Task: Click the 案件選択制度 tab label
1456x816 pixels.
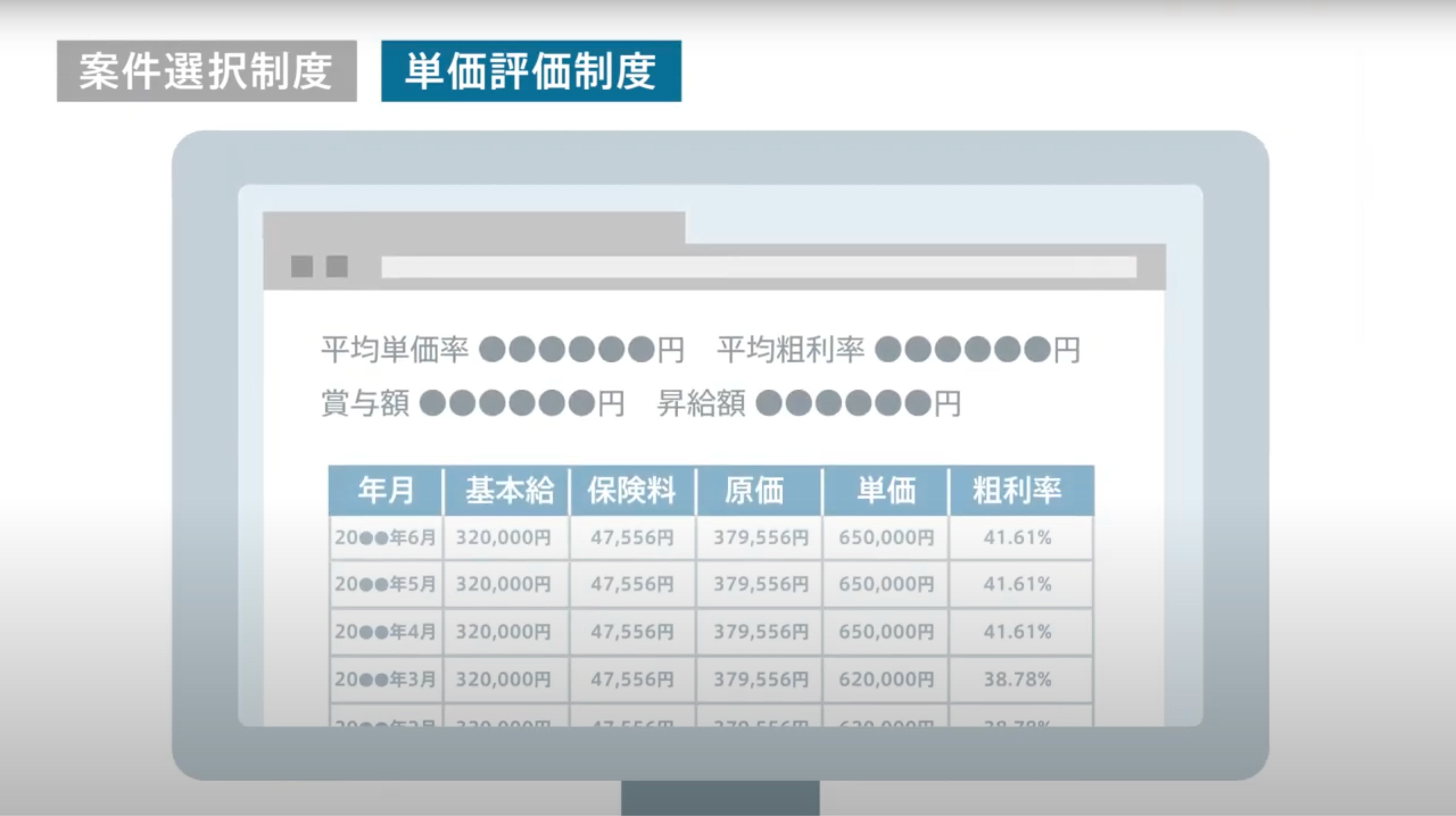Action: click(206, 71)
